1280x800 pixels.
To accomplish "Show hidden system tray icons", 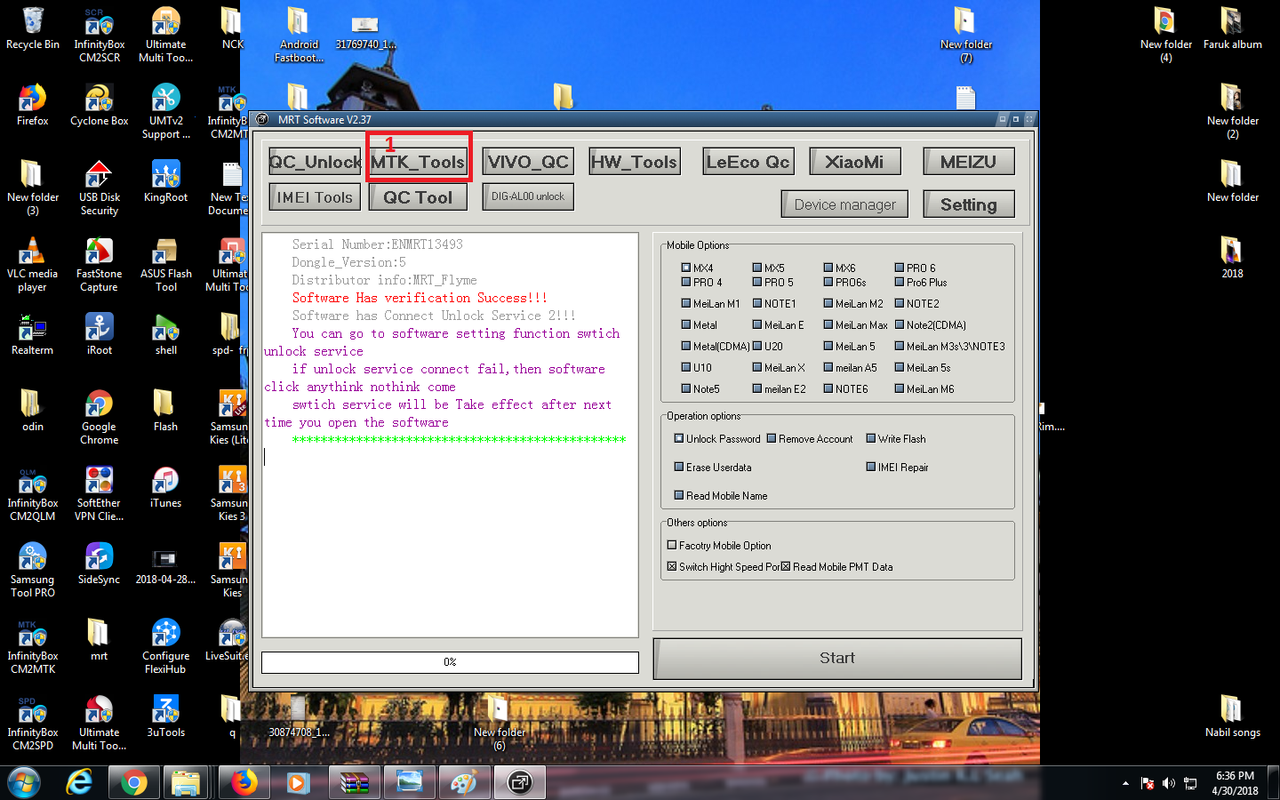I will [x=1126, y=783].
